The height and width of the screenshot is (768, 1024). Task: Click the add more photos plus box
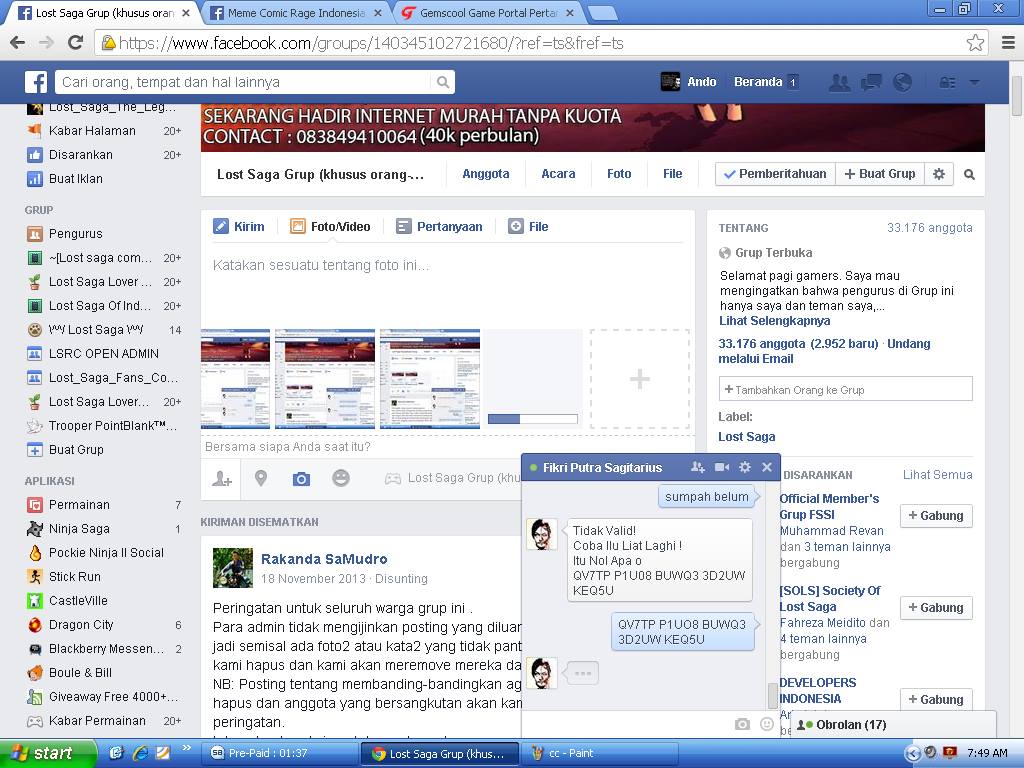639,379
